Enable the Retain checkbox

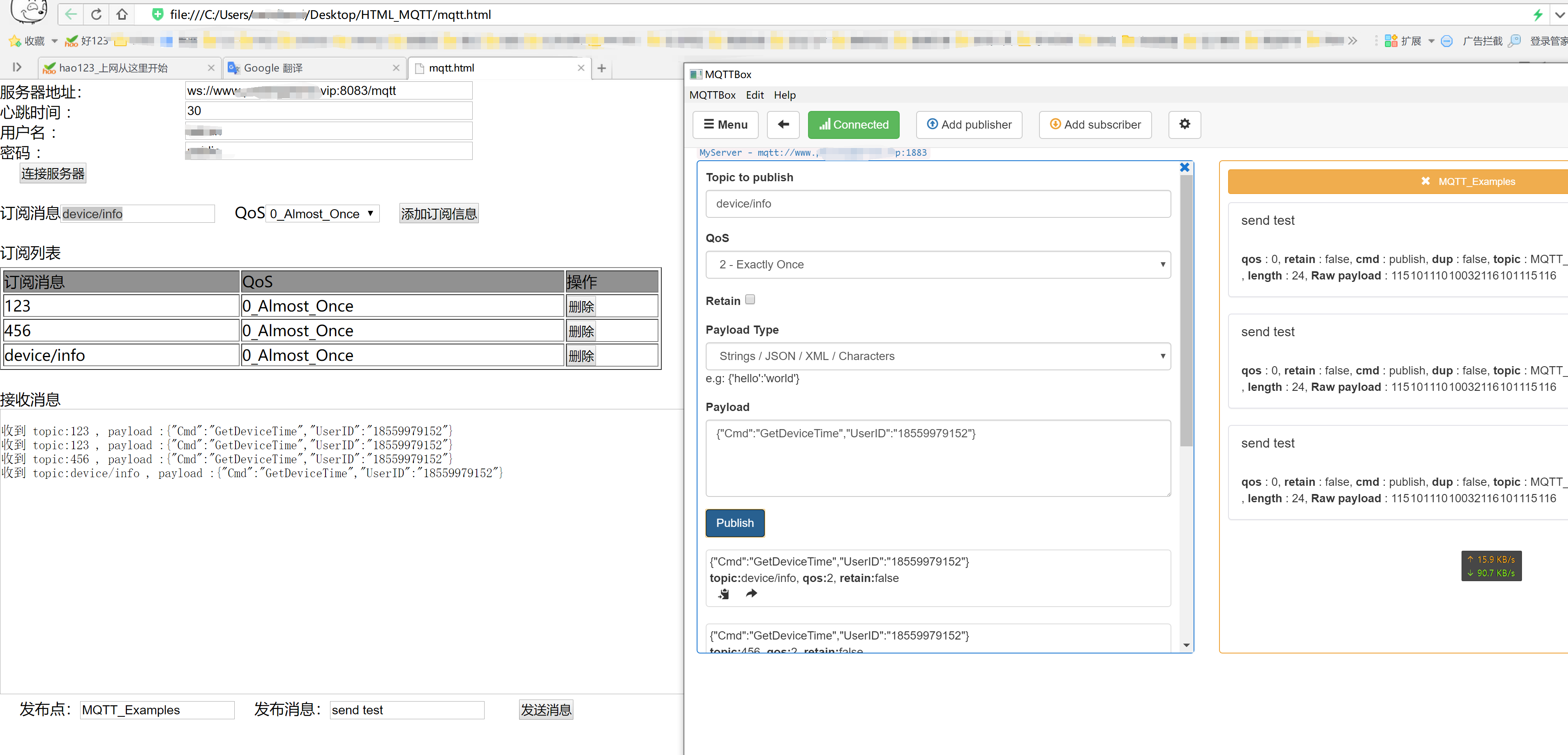tap(750, 299)
